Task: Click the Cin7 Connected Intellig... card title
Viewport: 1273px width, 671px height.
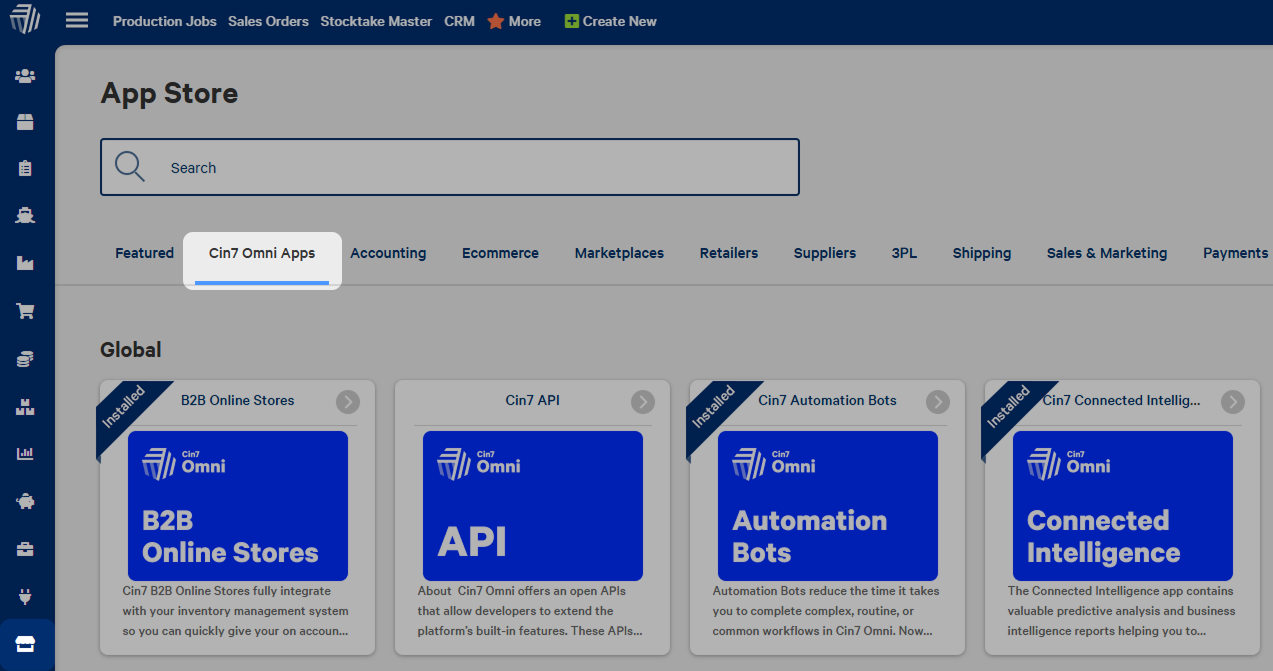Action: coord(1122,400)
